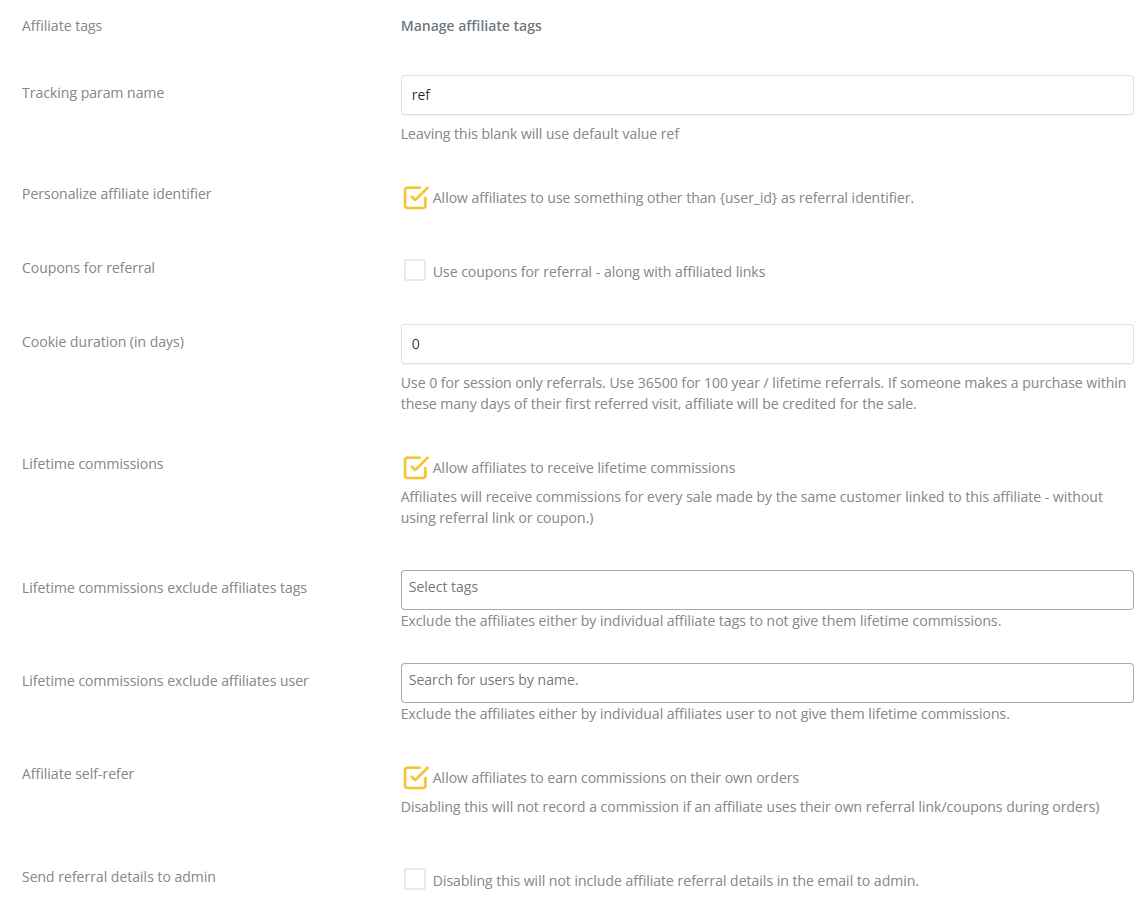Uncheck the Personalize affiliate identifier checkbox
Screen dimensions: 1139x907
(x=415, y=198)
